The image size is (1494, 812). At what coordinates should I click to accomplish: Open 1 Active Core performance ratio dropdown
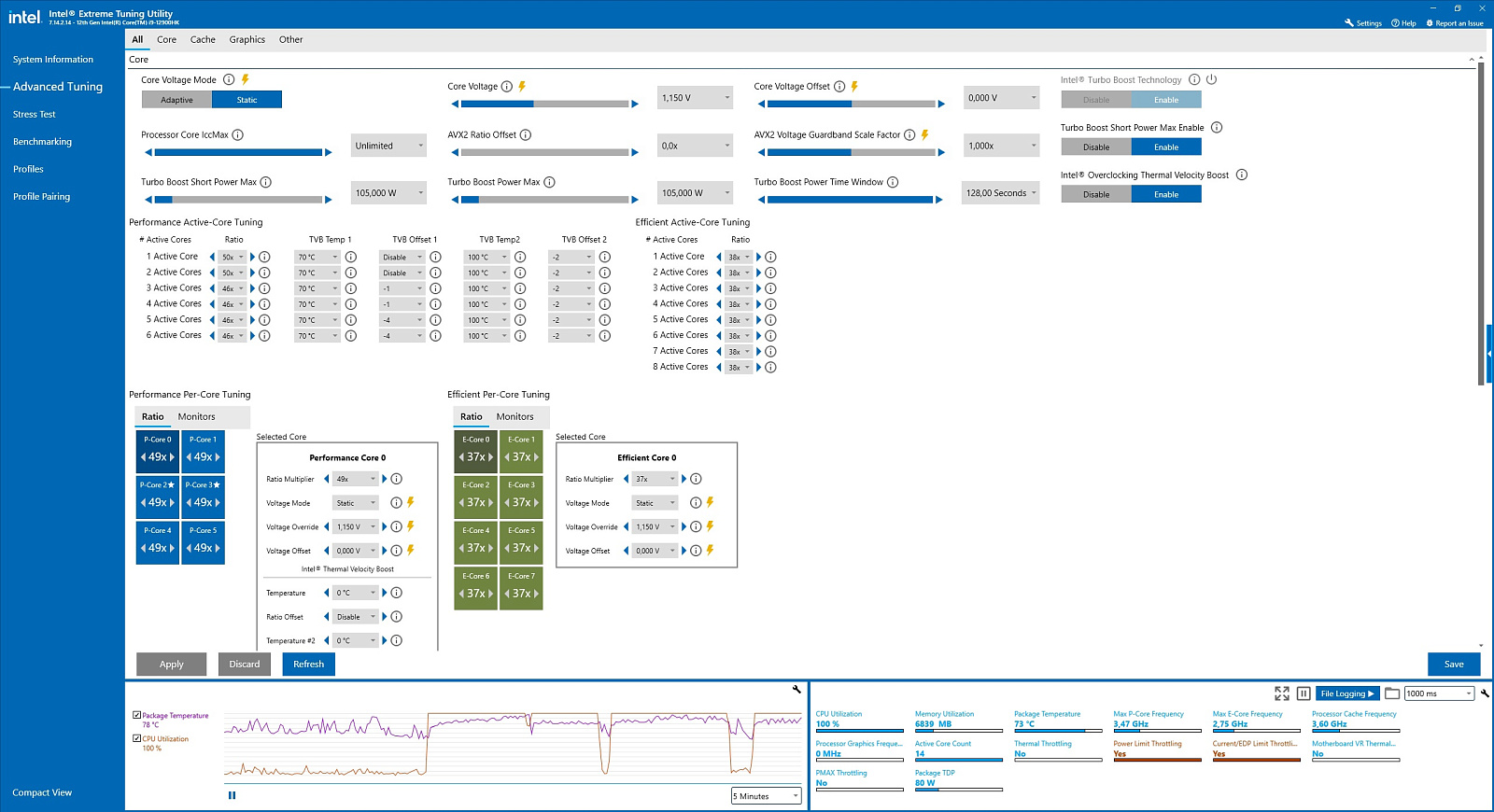click(x=233, y=257)
